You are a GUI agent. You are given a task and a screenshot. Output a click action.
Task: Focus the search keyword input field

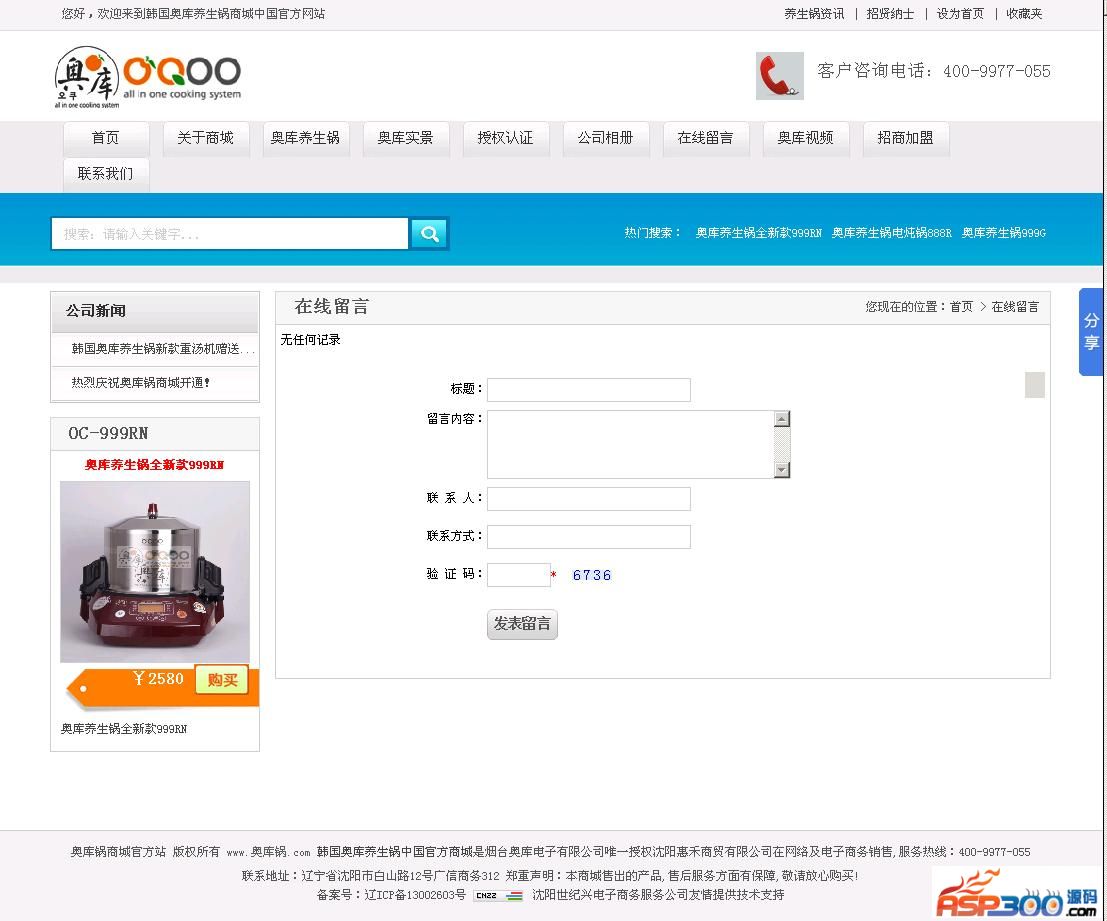pos(230,234)
